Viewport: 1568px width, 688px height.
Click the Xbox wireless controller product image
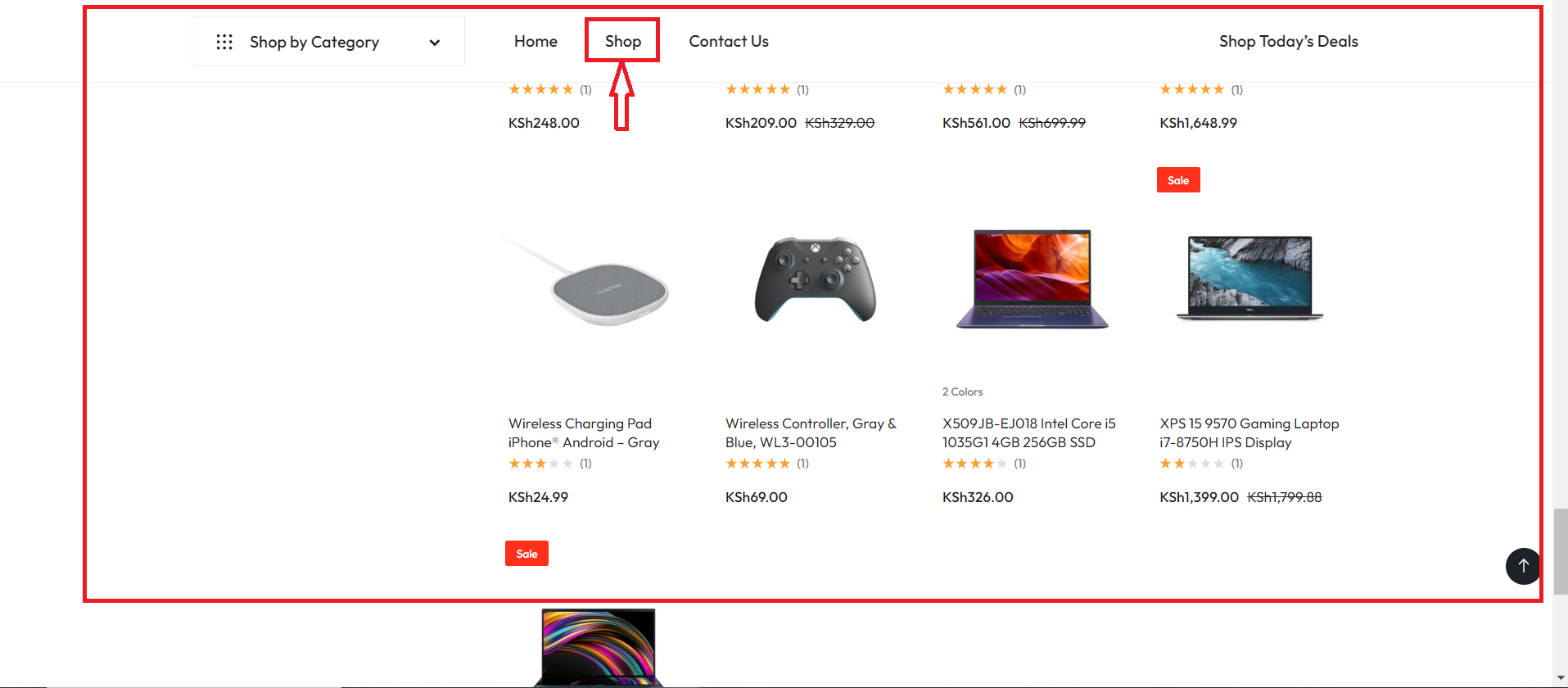tap(813, 278)
